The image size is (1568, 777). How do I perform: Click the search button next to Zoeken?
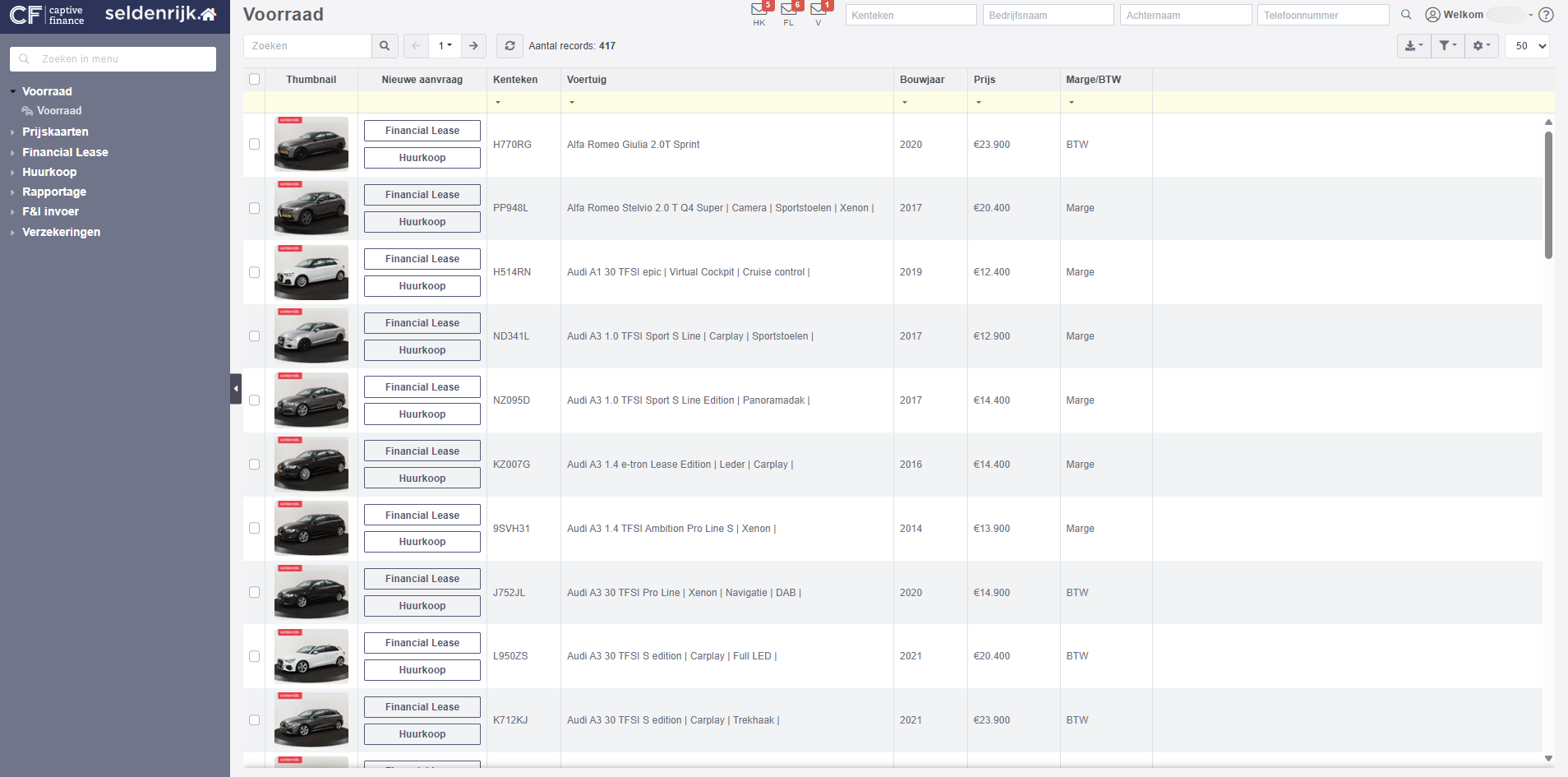tap(385, 46)
